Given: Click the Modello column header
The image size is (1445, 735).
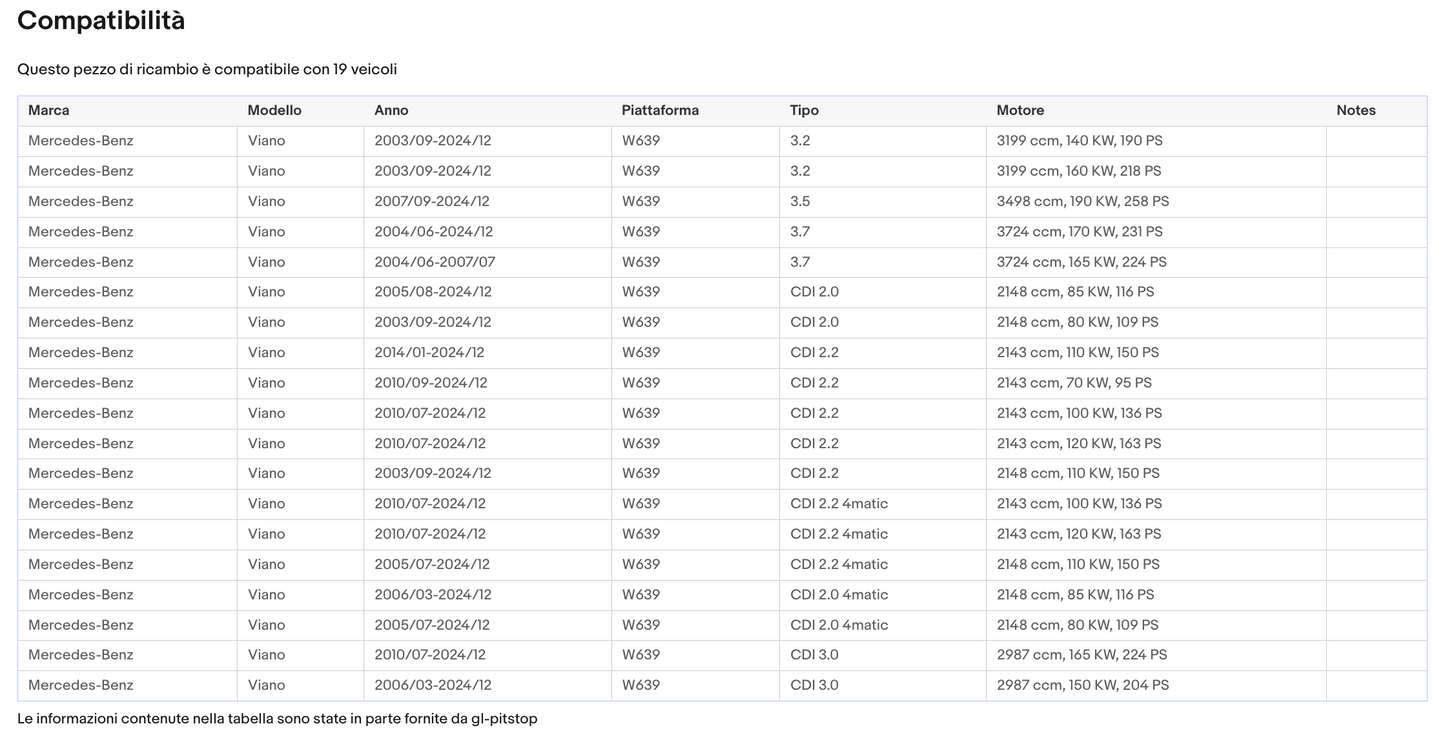Looking at the screenshot, I should pos(274,111).
